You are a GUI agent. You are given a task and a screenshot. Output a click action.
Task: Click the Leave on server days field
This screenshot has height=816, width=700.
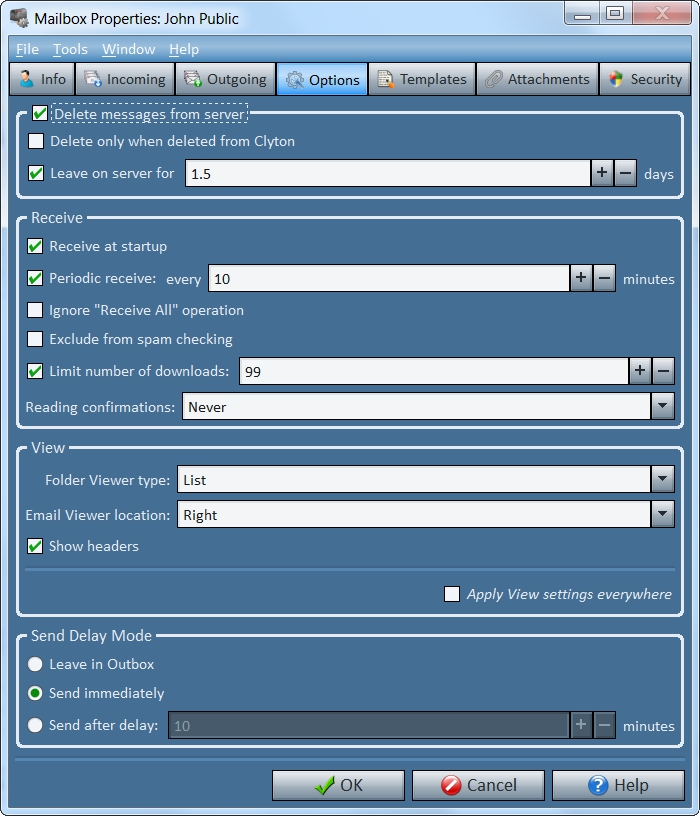point(388,173)
